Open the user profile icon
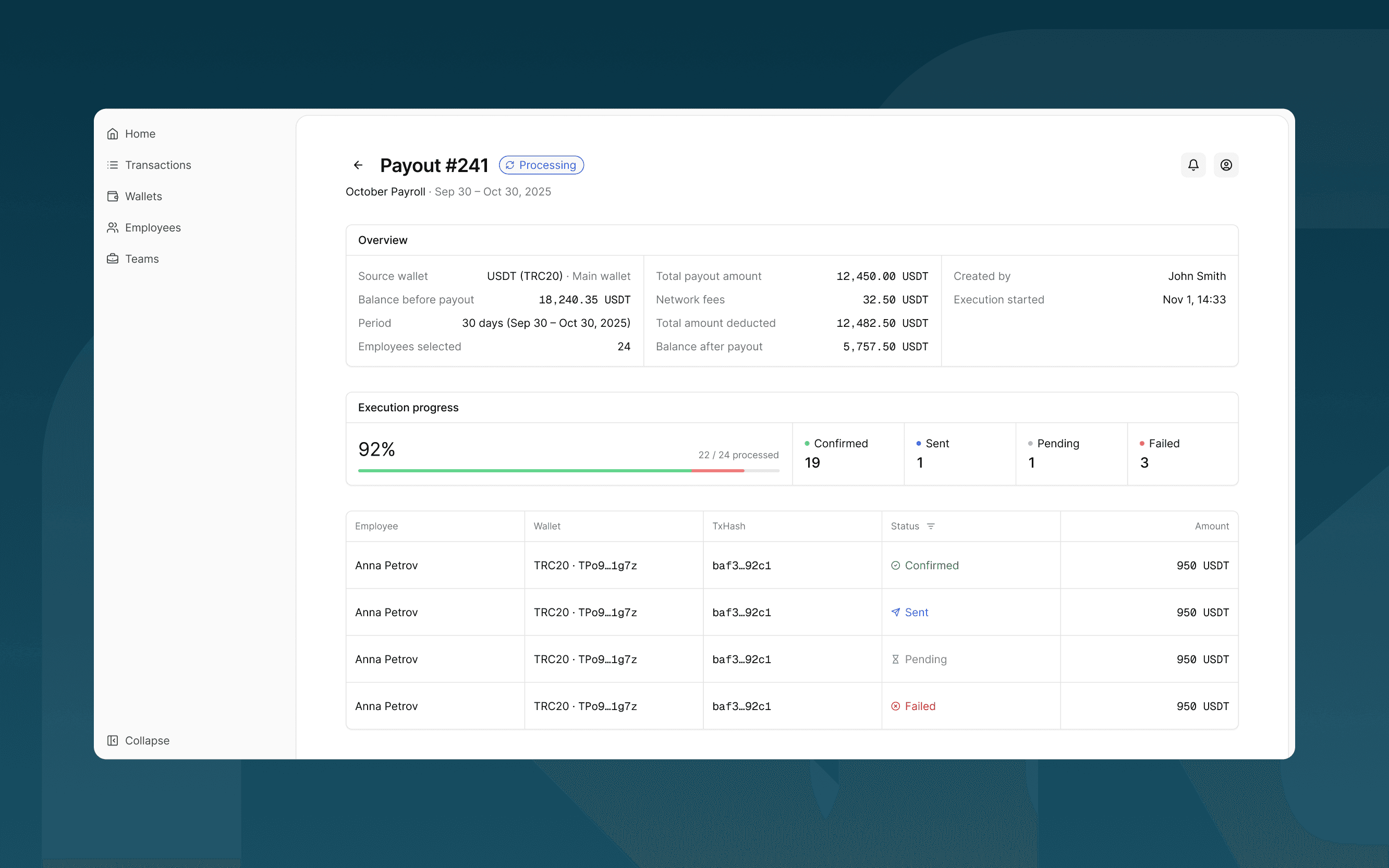 1226,165
